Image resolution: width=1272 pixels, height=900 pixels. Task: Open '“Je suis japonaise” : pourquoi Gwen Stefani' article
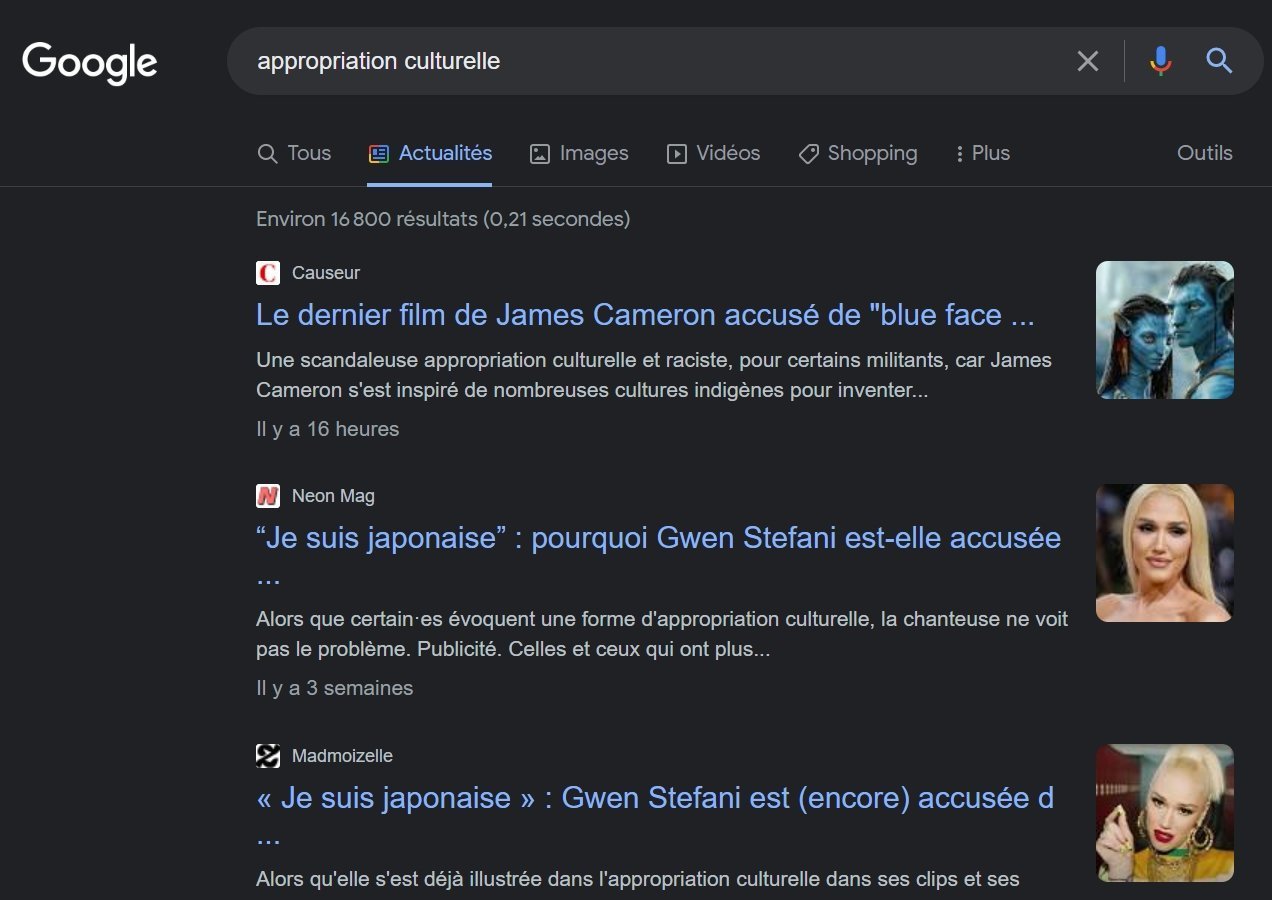click(x=658, y=556)
